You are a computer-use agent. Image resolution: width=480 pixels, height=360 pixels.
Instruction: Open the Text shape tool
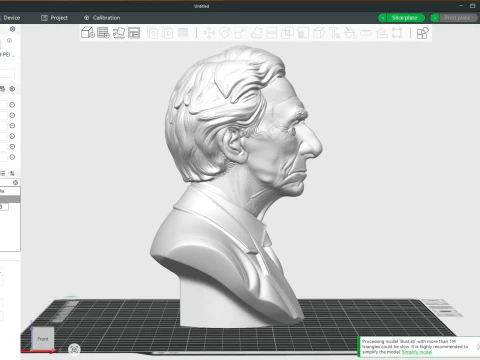pos(334,33)
